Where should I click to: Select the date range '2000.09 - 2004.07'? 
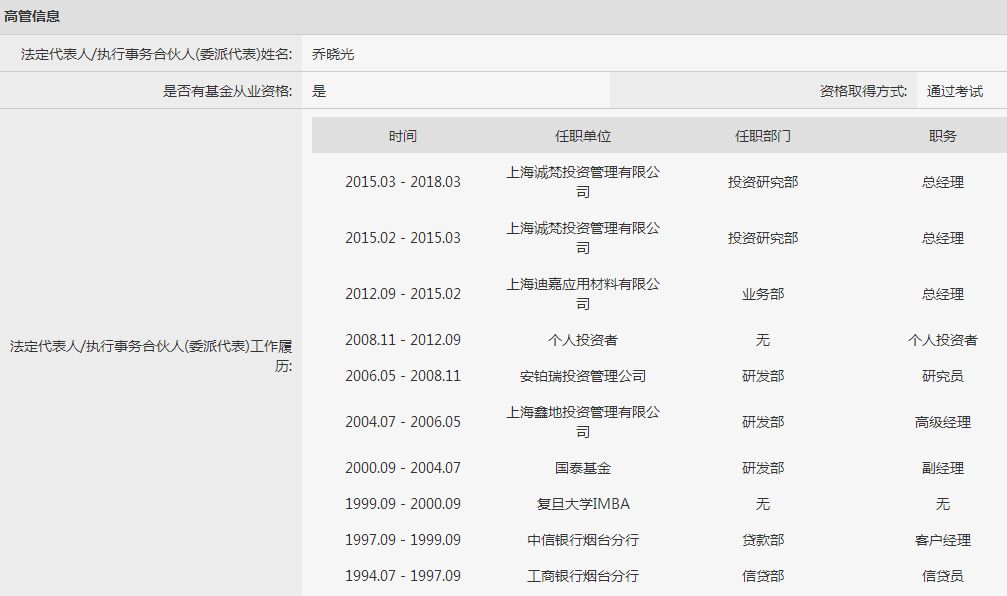click(x=403, y=468)
